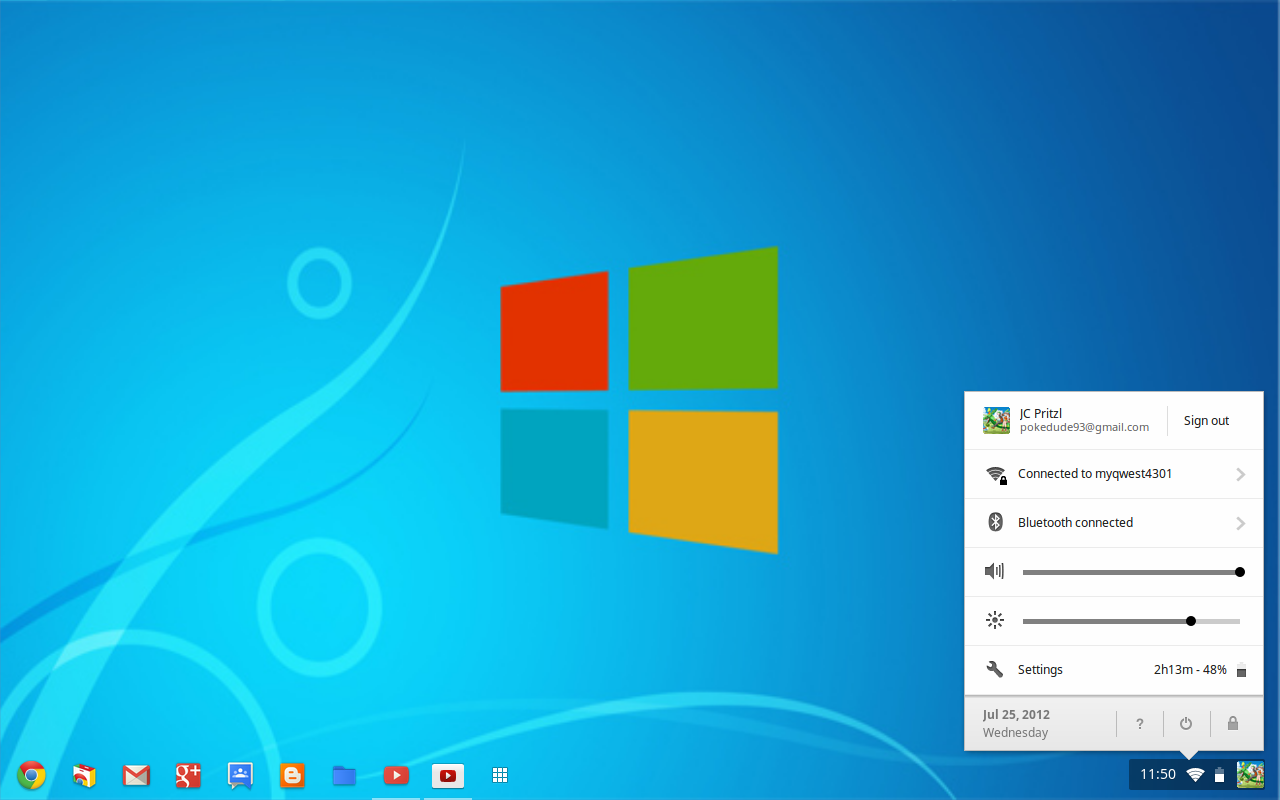Click the brightness sun icon
The image size is (1280, 800).
tap(994, 621)
